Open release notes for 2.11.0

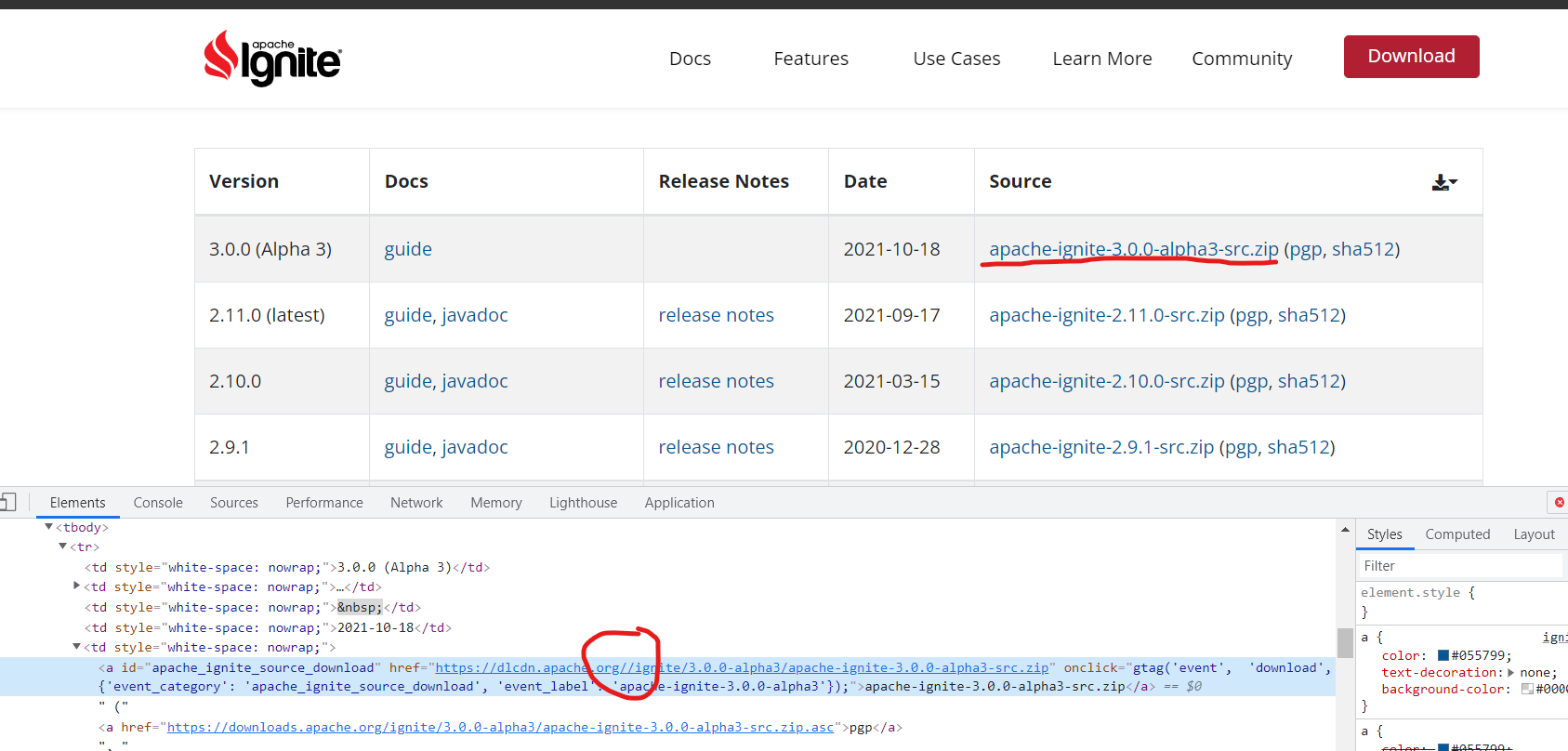point(716,315)
